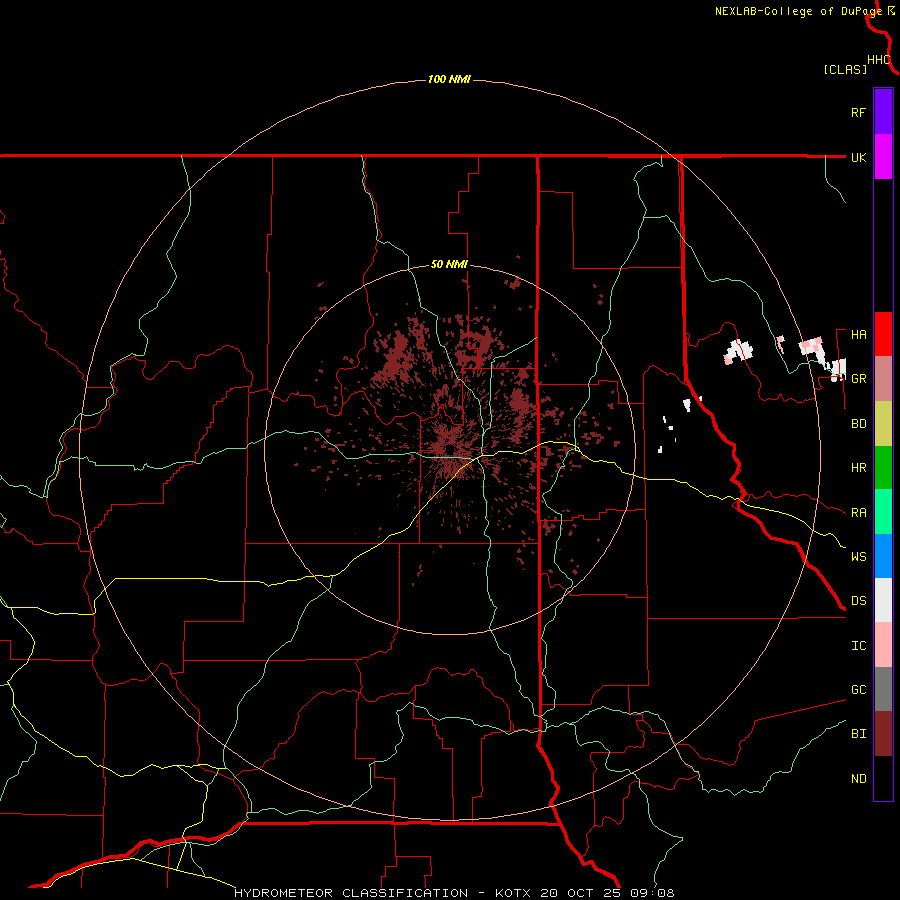Click the UK magenta legend swatch
The image size is (900, 900).
click(x=883, y=157)
